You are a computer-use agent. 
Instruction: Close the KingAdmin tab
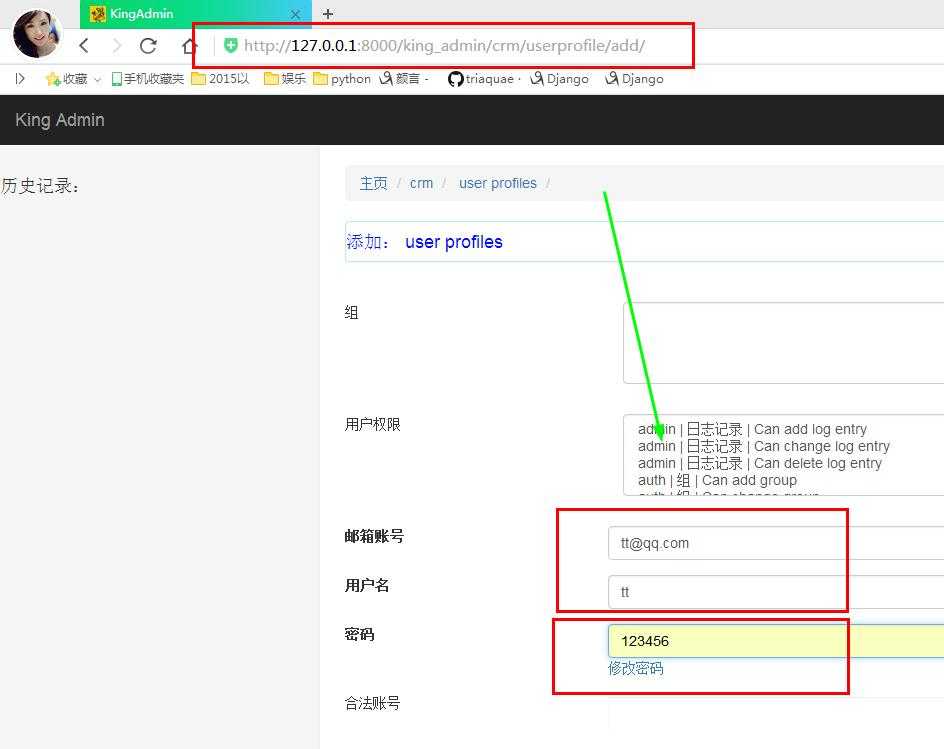(295, 14)
